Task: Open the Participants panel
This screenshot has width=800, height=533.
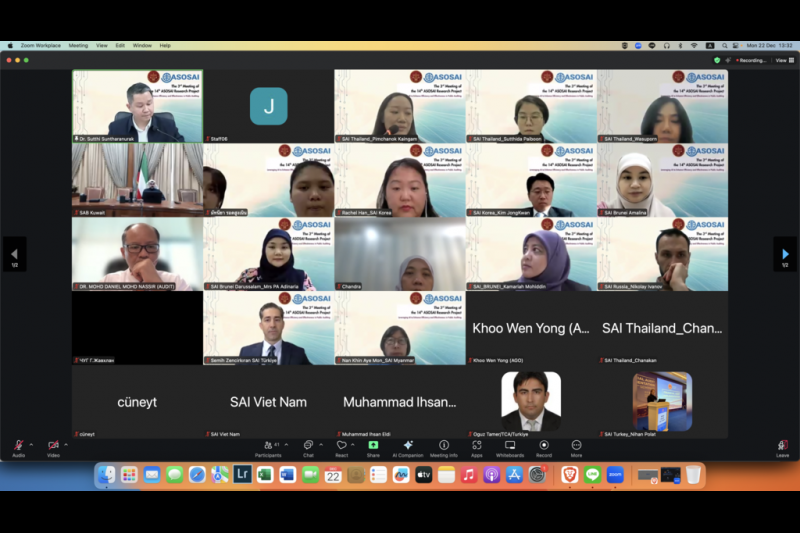Action: point(267,447)
